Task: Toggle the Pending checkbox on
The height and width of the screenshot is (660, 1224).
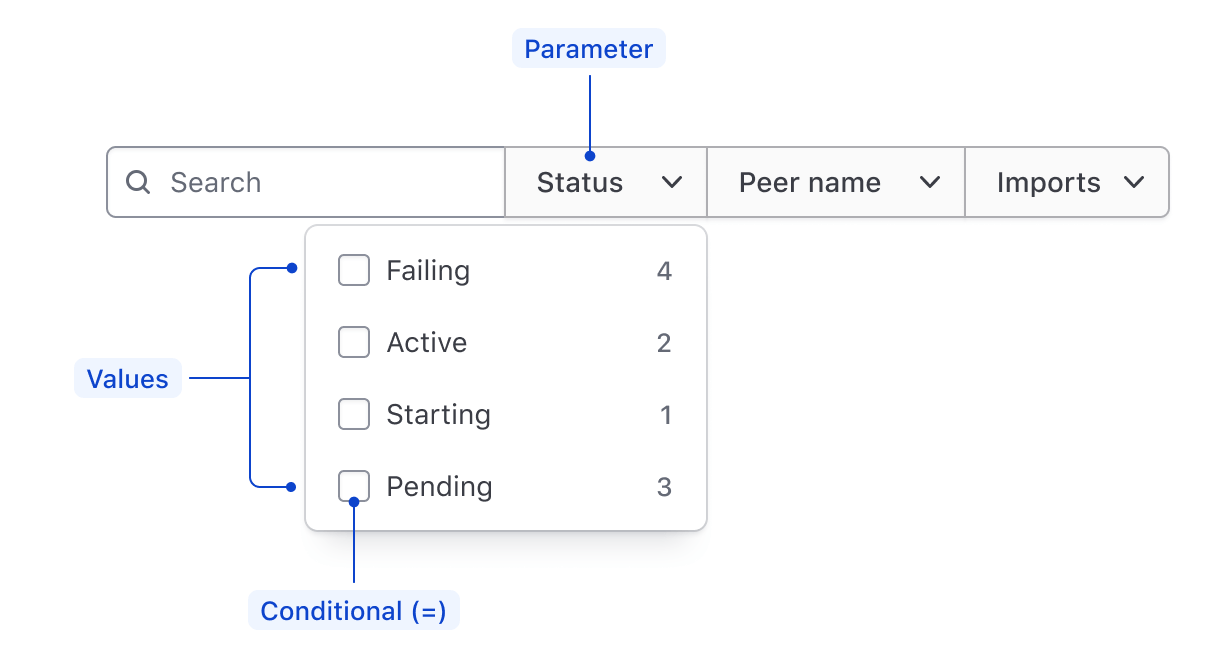Action: (x=353, y=486)
